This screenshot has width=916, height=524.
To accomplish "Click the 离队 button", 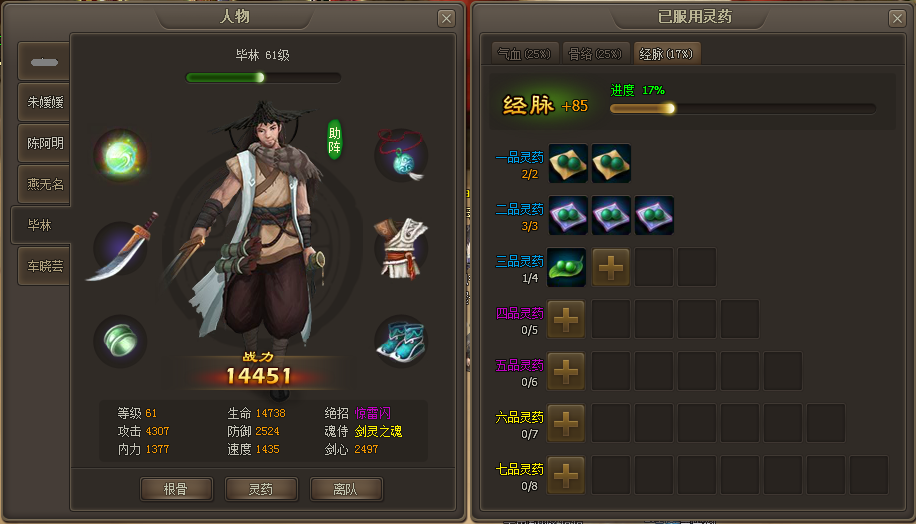I will point(346,489).
